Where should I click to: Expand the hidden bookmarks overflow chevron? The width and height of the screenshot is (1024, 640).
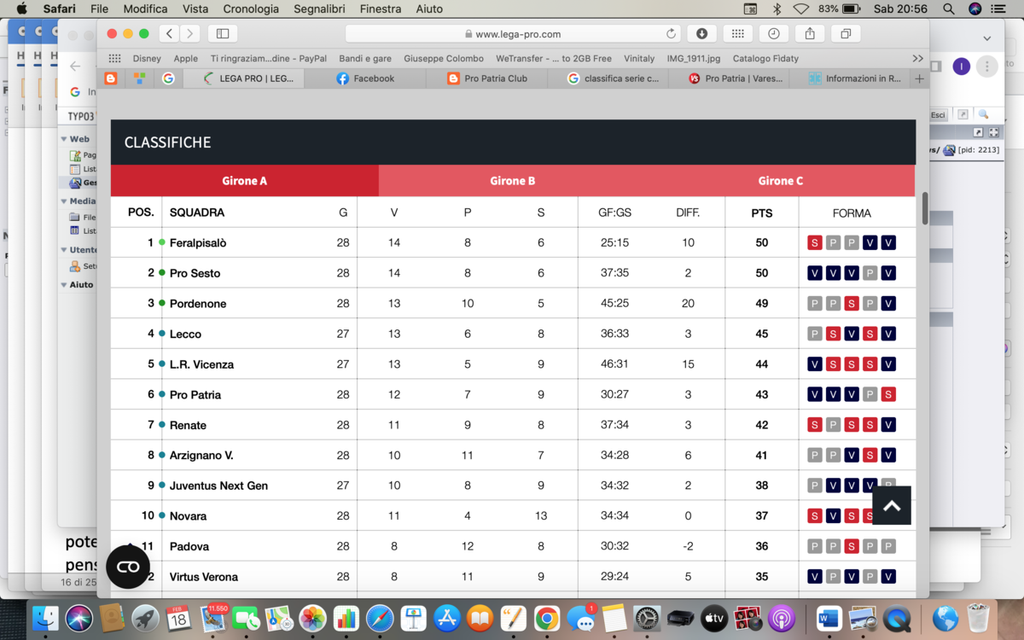coord(917,58)
